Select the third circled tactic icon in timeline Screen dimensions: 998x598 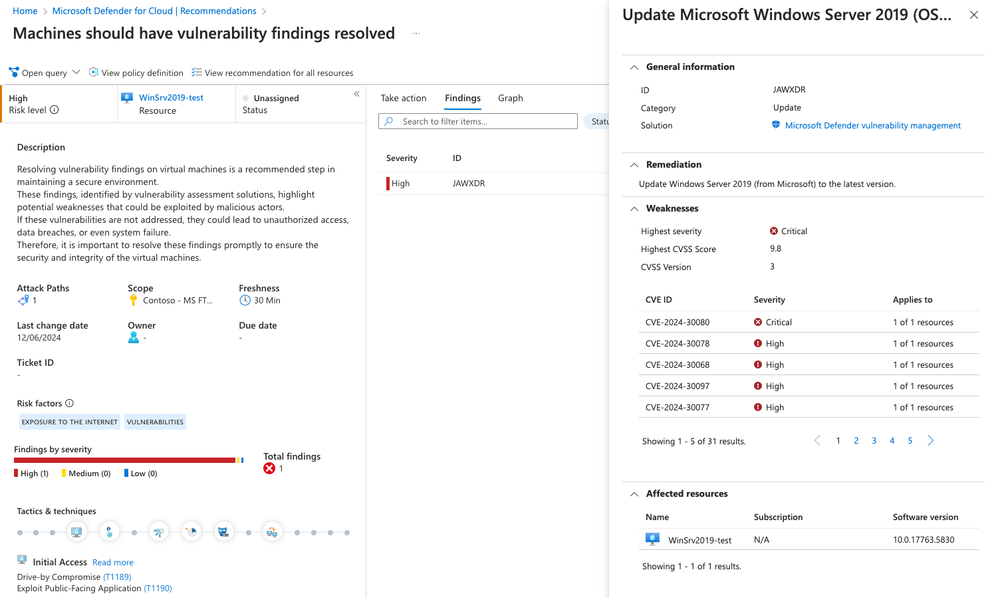[x=158, y=532]
